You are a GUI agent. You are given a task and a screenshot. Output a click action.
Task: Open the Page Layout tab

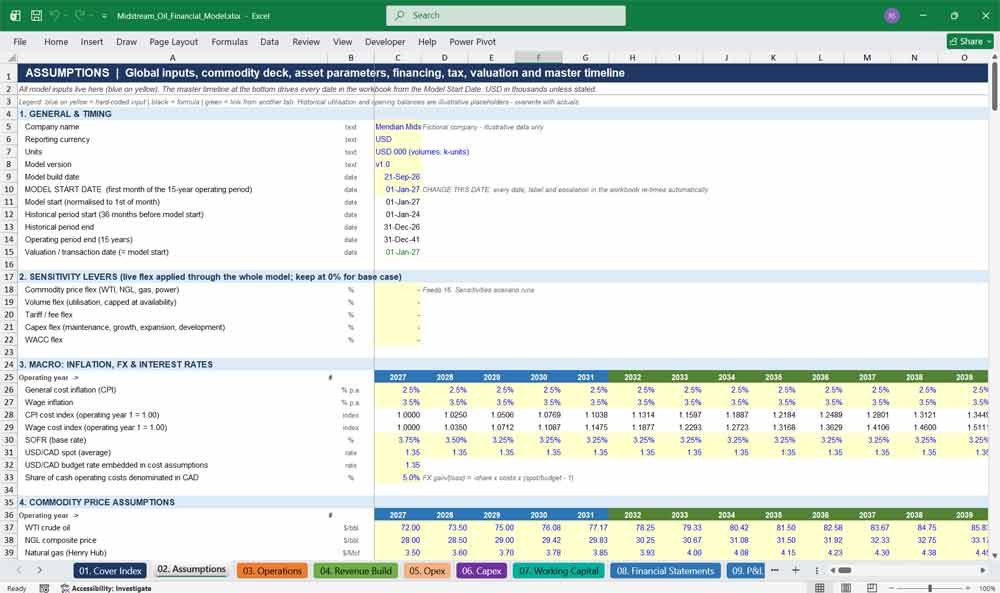[173, 41]
